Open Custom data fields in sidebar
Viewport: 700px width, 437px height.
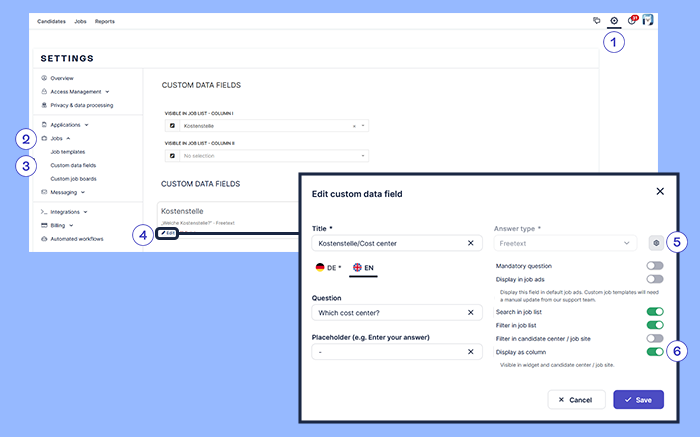[73, 165]
